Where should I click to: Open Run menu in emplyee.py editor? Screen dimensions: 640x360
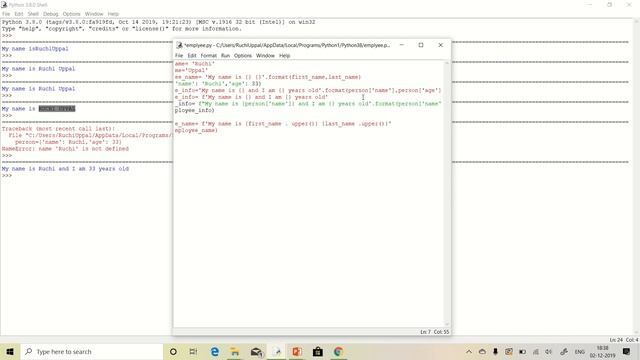pos(225,56)
